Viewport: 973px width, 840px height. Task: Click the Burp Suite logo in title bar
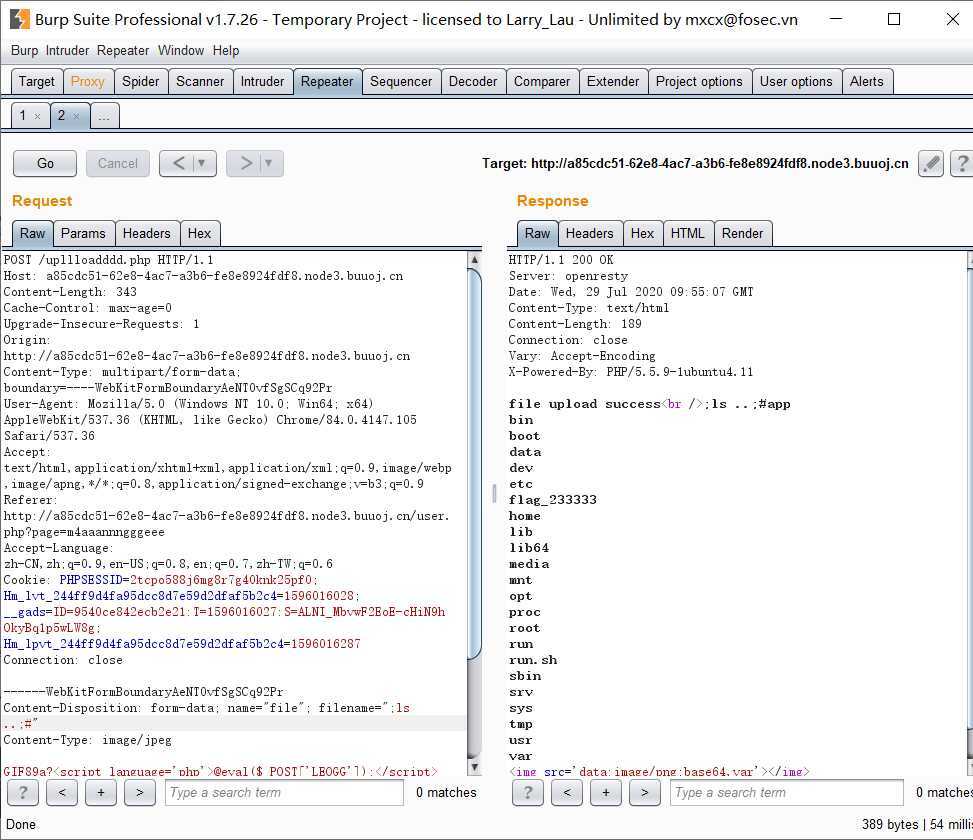(x=20, y=19)
